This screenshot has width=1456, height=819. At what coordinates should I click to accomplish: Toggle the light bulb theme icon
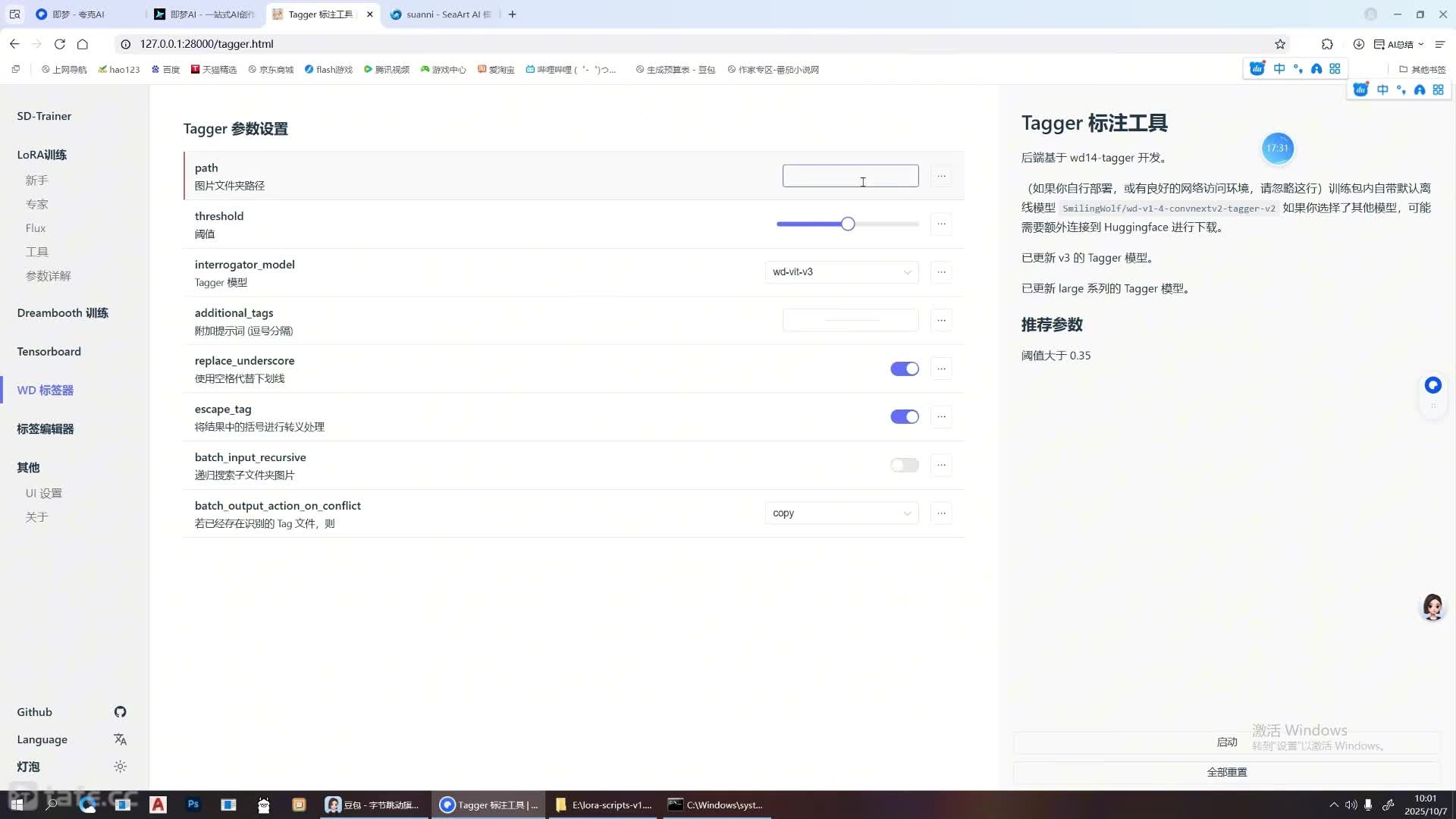click(x=120, y=767)
